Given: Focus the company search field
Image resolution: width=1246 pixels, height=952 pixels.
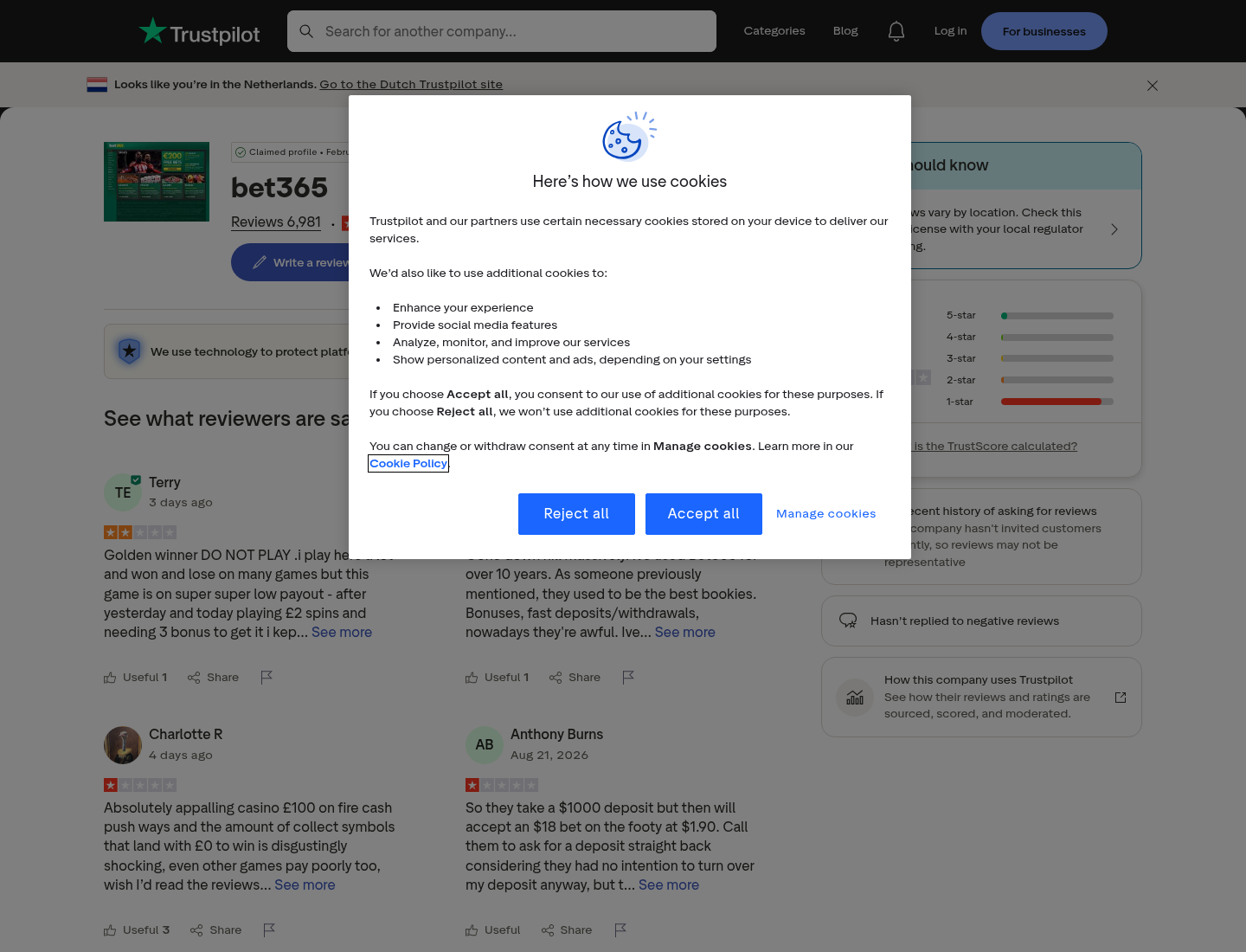Looking at the screenshot, I should tap(502, 31).
